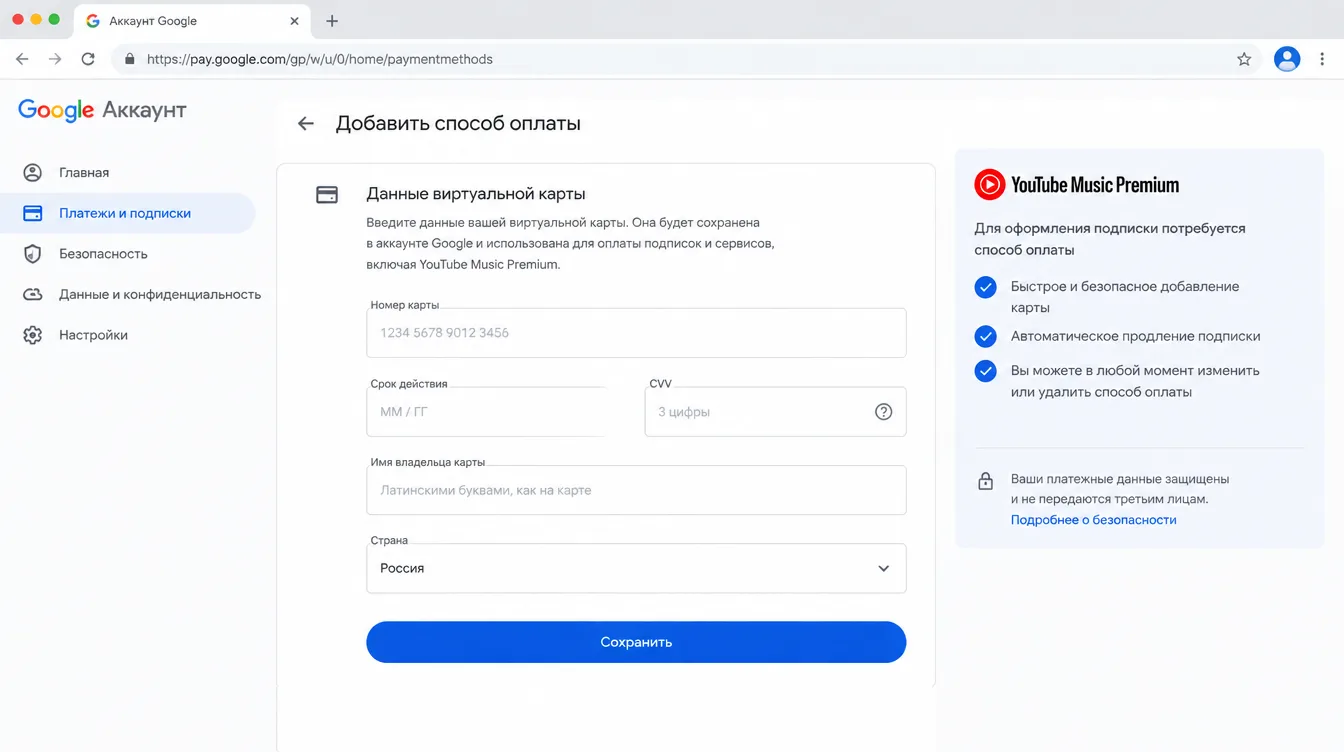Click the card icon beside Платежи и подписки

[x=33, y=213]
